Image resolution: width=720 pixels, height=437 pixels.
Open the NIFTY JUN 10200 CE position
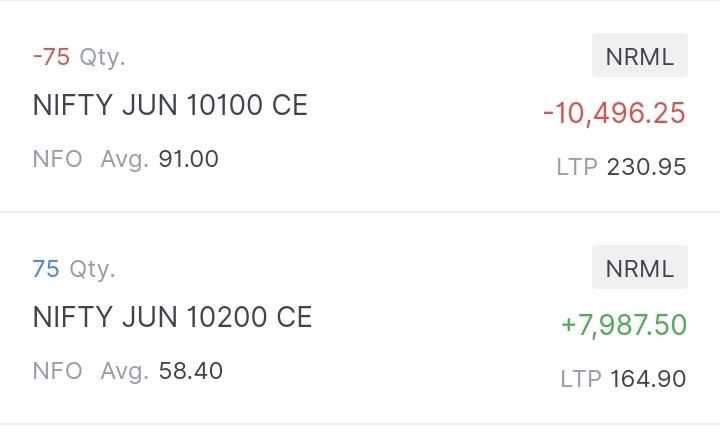tap(172, 317)
